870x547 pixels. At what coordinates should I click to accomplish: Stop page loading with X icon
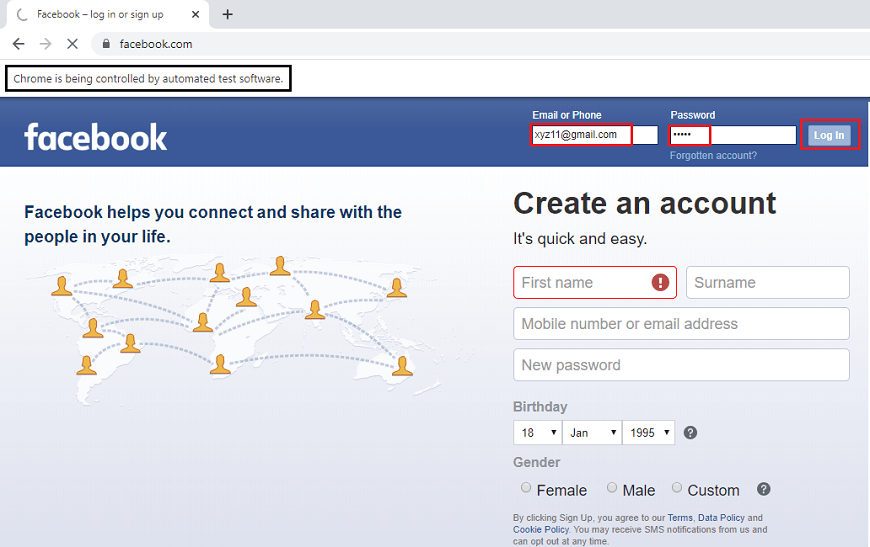73,44
